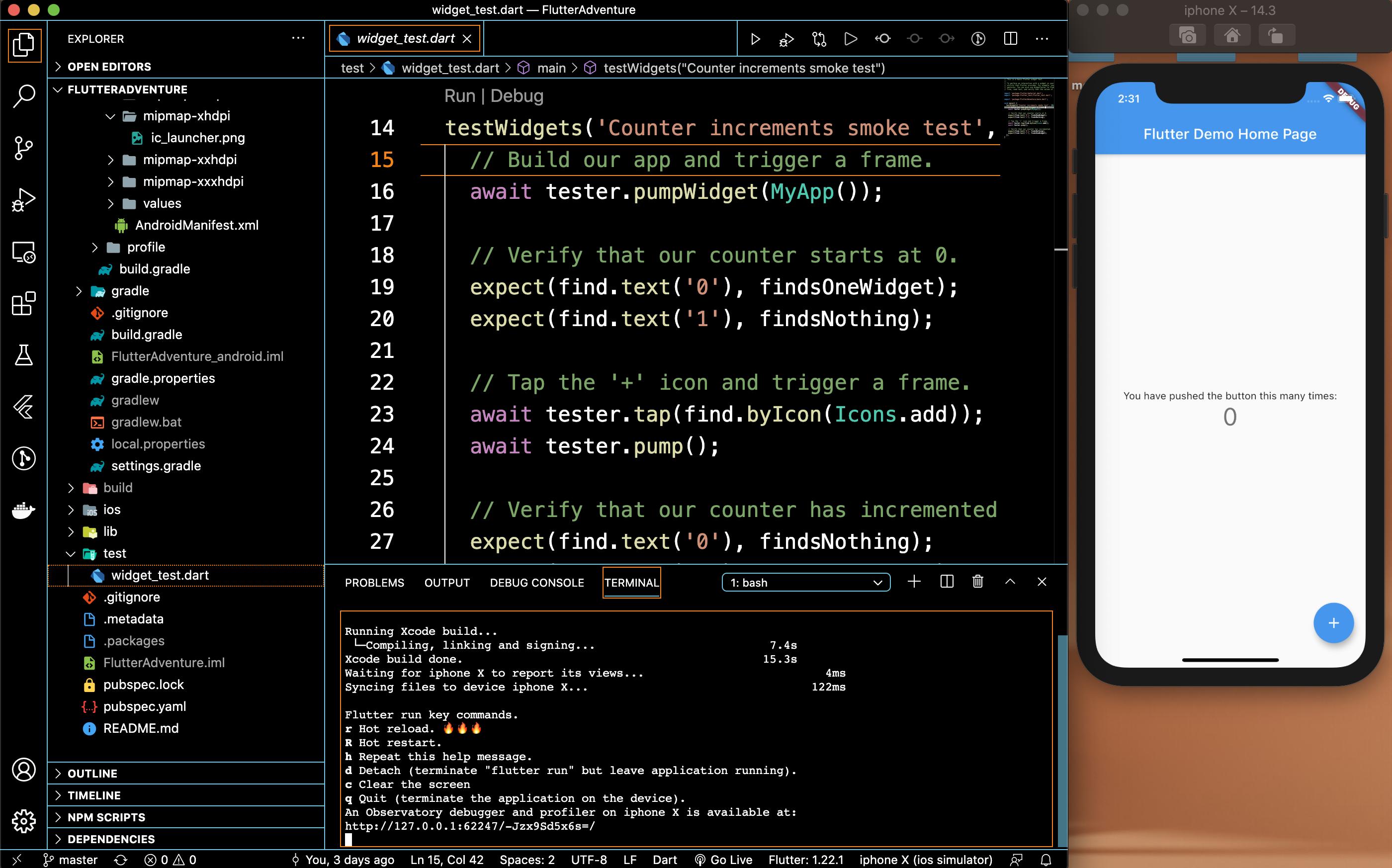Kill the terminal with the trash icon
This screenshot has width=1392, height=868.
coord(977,582)
